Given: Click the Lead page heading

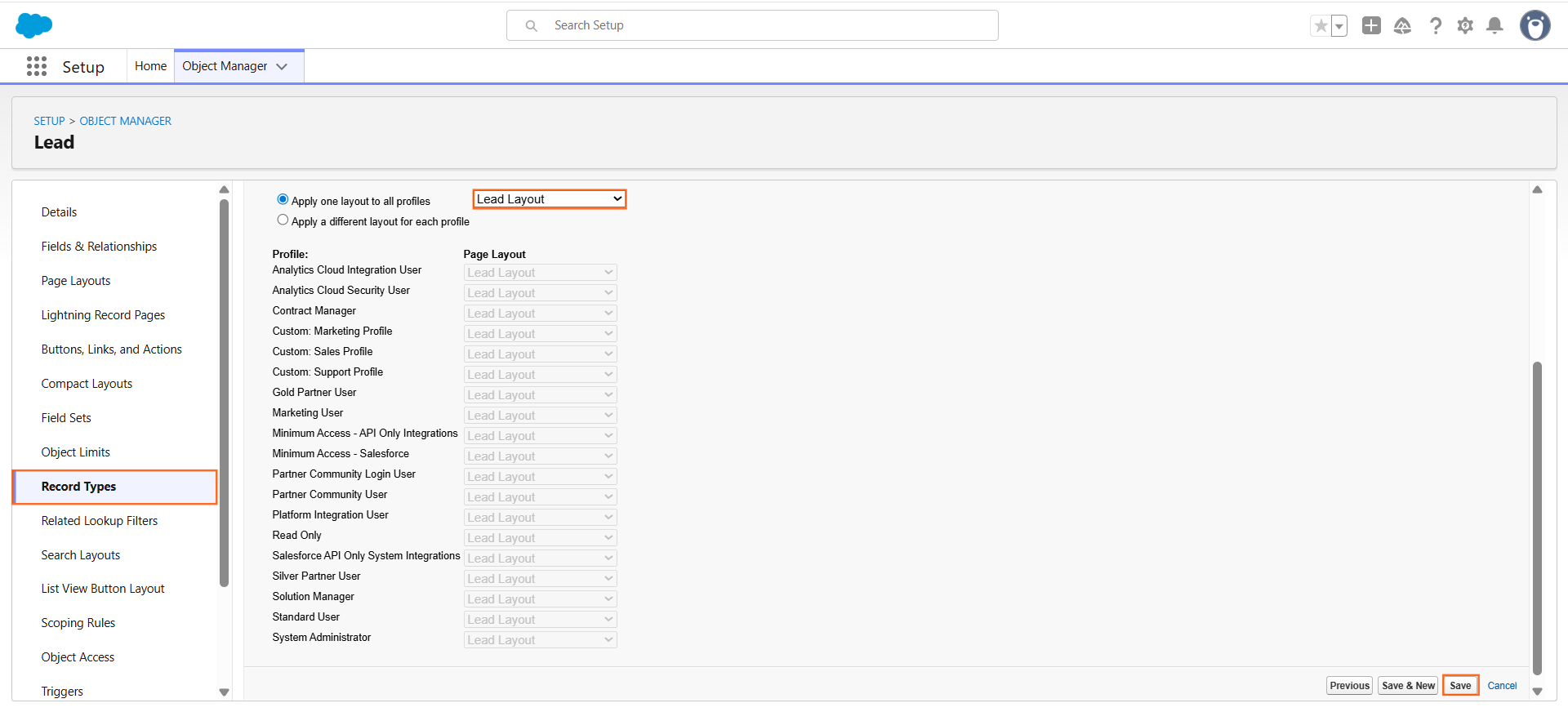Looking at the screenshot, I should tap(54, 142).
